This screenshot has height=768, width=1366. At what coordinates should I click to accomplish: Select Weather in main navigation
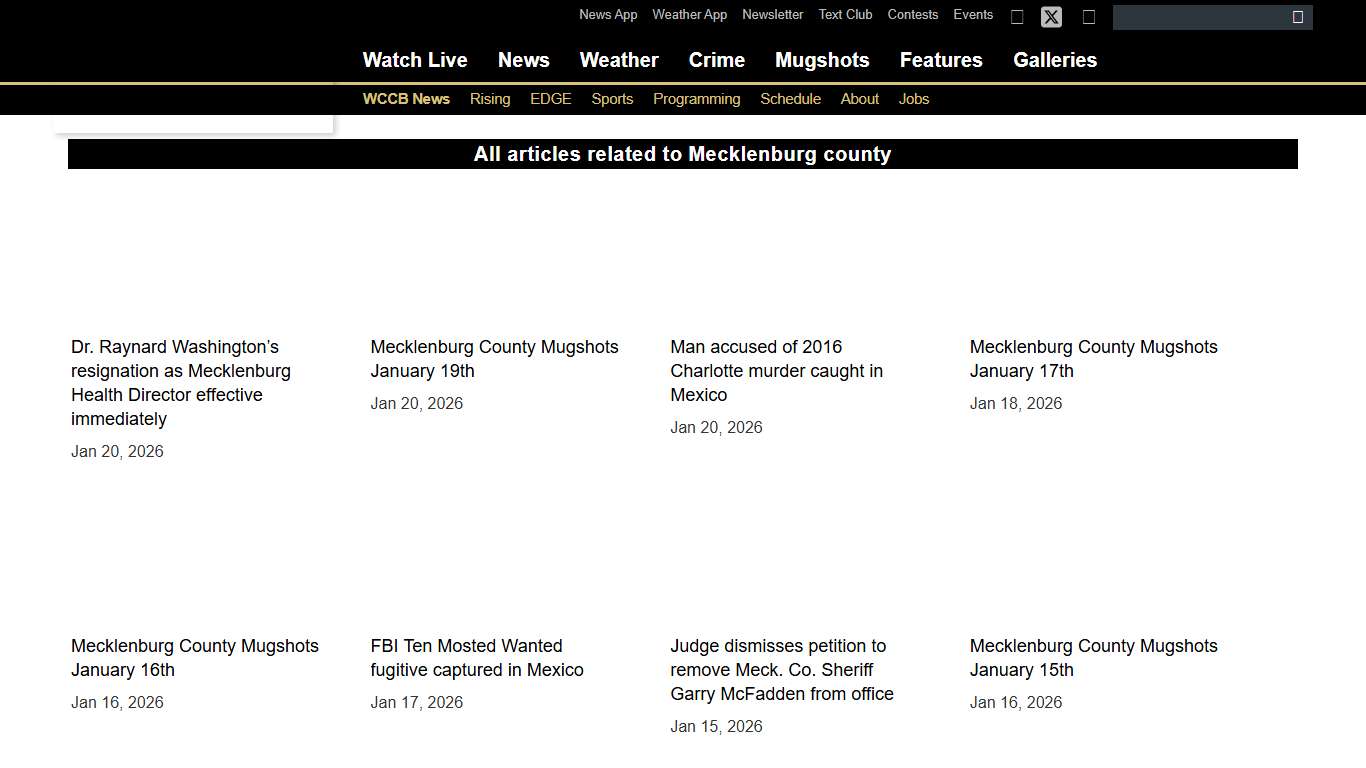pyautogui.click(x=619, y=60)
